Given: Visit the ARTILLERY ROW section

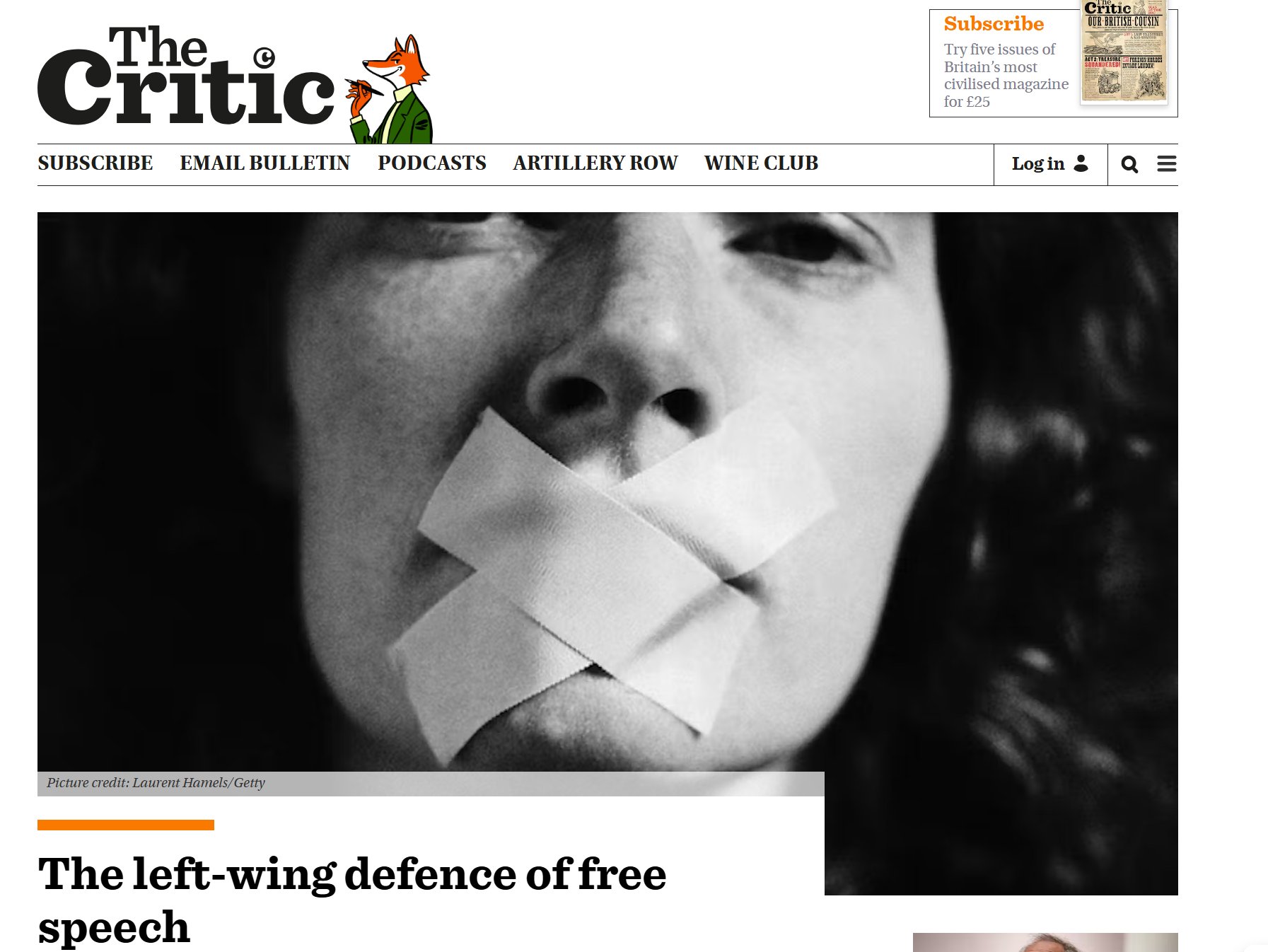Looking at the screenshot, I should (x=595, y=163).
